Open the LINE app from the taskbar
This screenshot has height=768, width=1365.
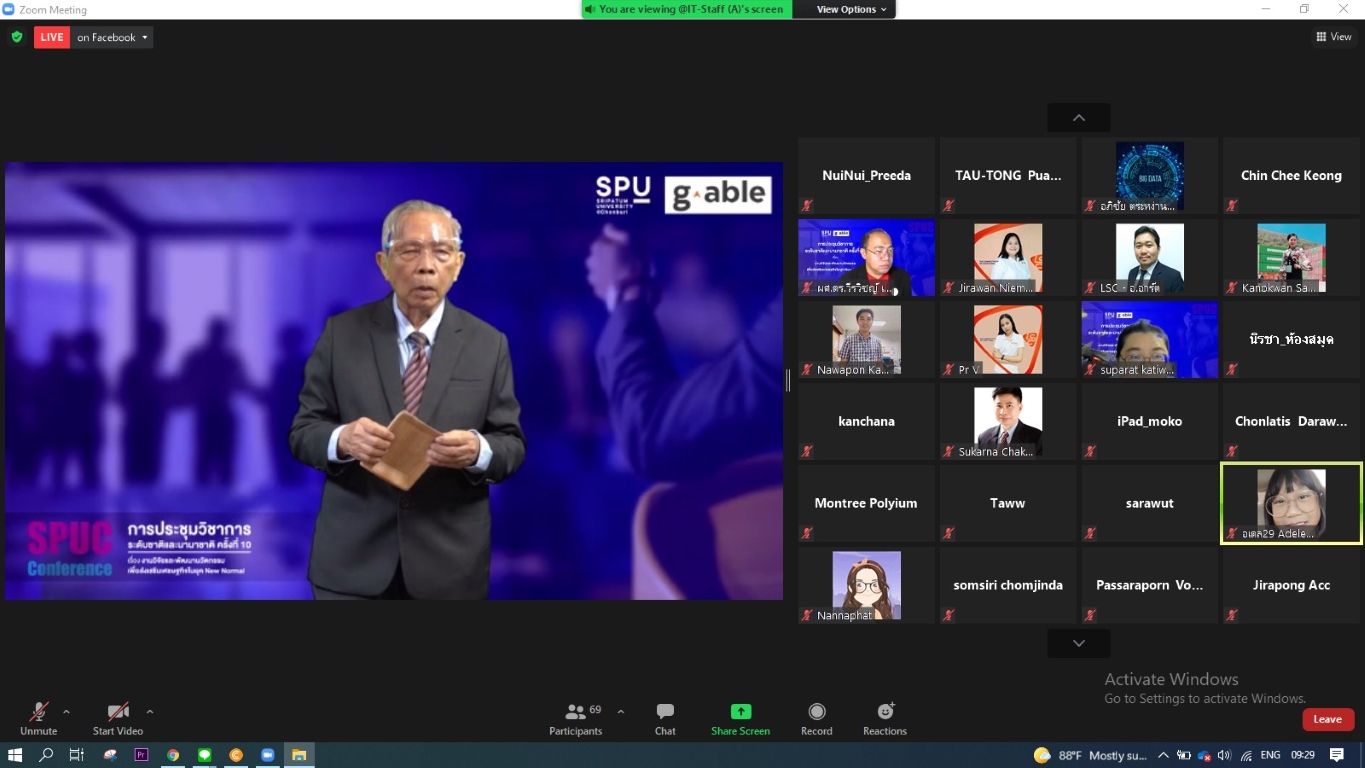[204, 755]
